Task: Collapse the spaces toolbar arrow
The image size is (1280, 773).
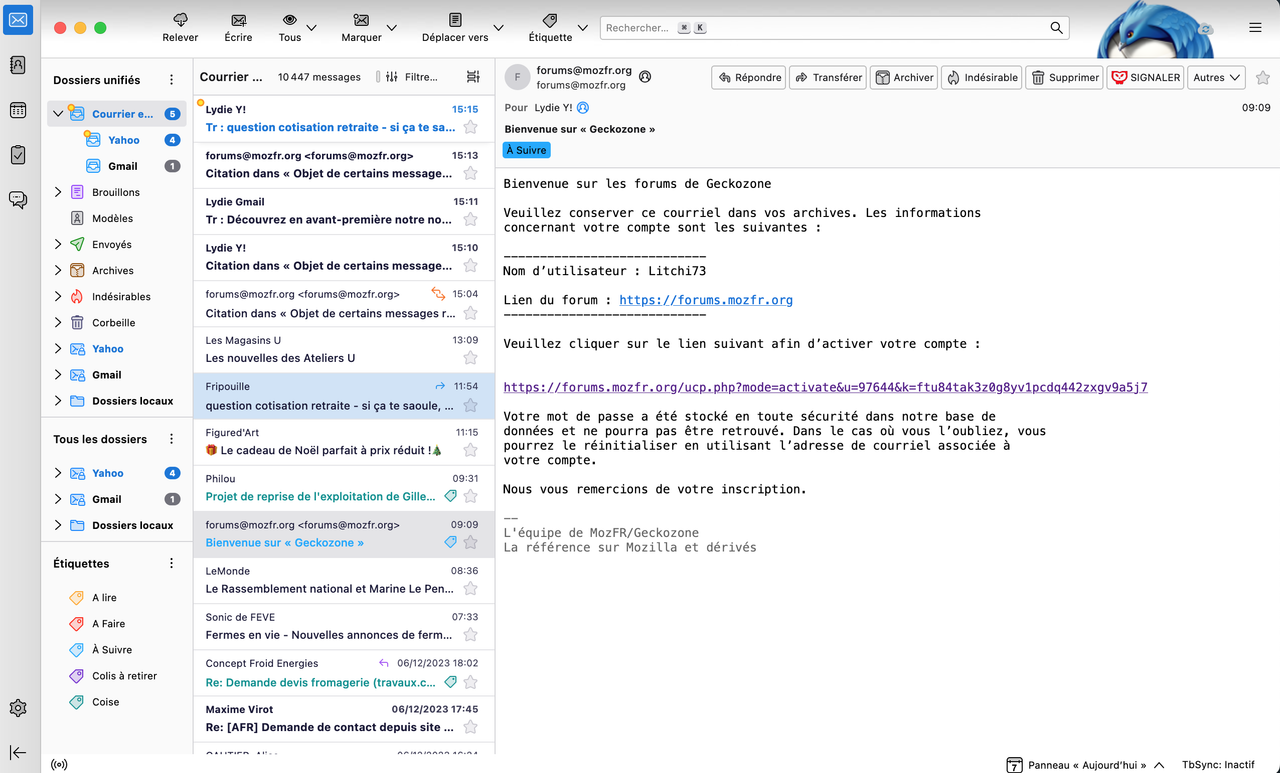Action: (18, 753)
